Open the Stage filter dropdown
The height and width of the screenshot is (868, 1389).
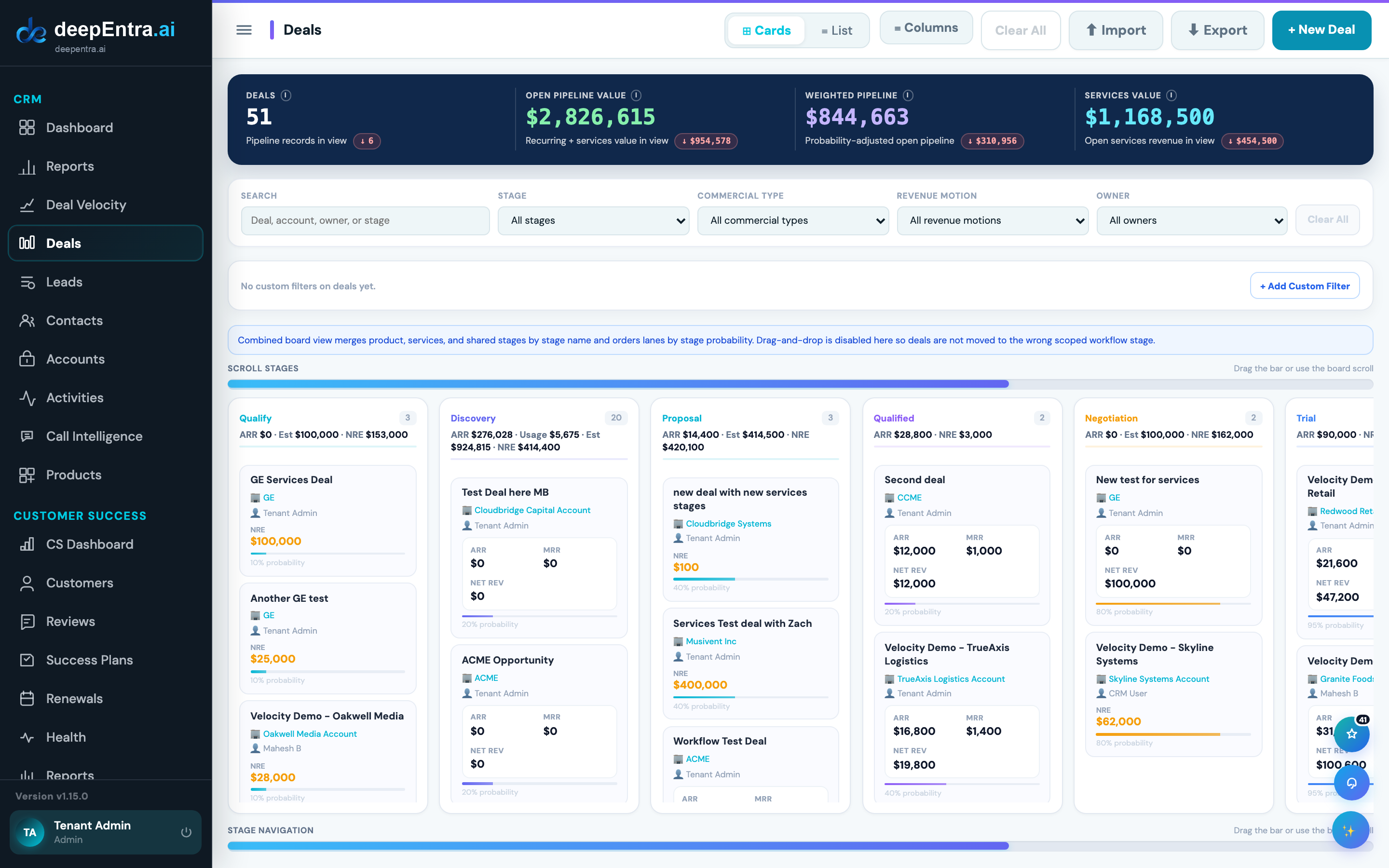pyautogui.click(x=593, y=220)
